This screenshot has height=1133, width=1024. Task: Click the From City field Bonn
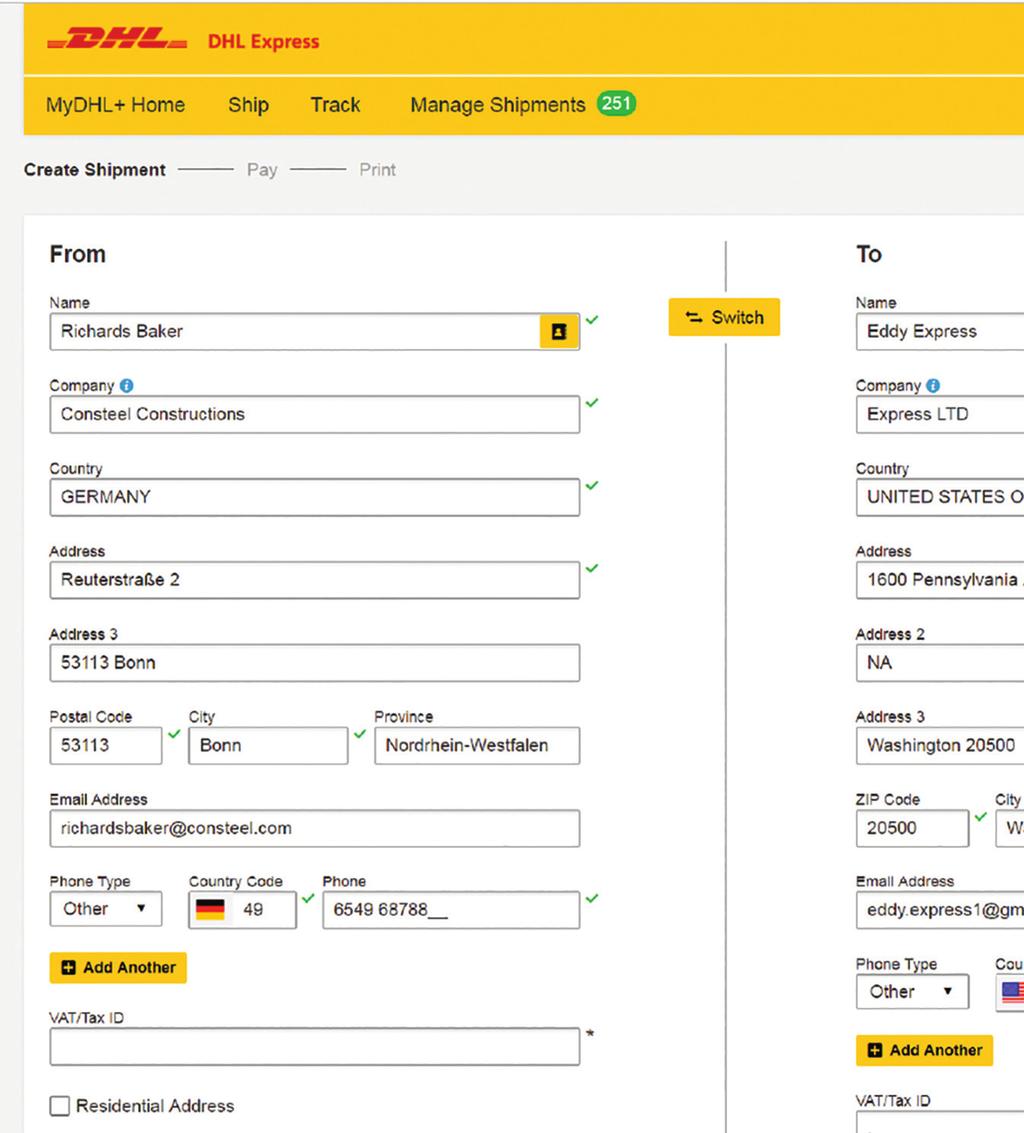(268, 745)
